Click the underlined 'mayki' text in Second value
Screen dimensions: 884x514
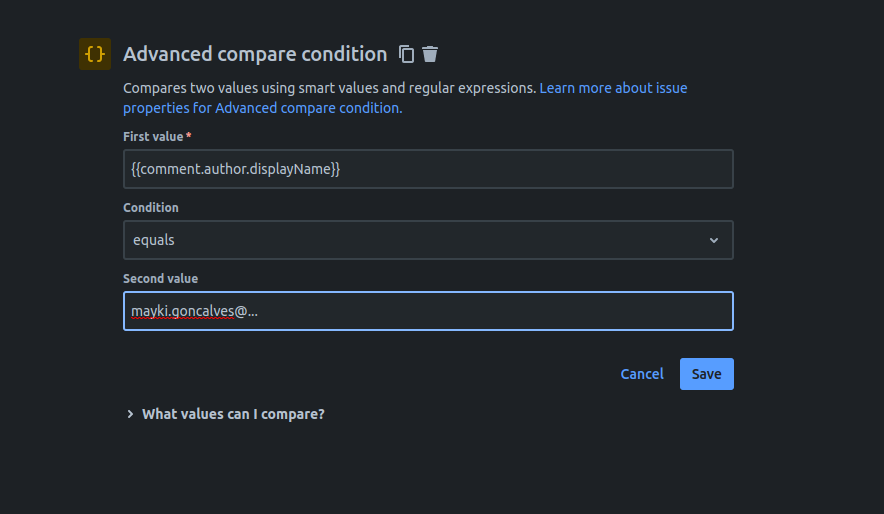[149, 311]
